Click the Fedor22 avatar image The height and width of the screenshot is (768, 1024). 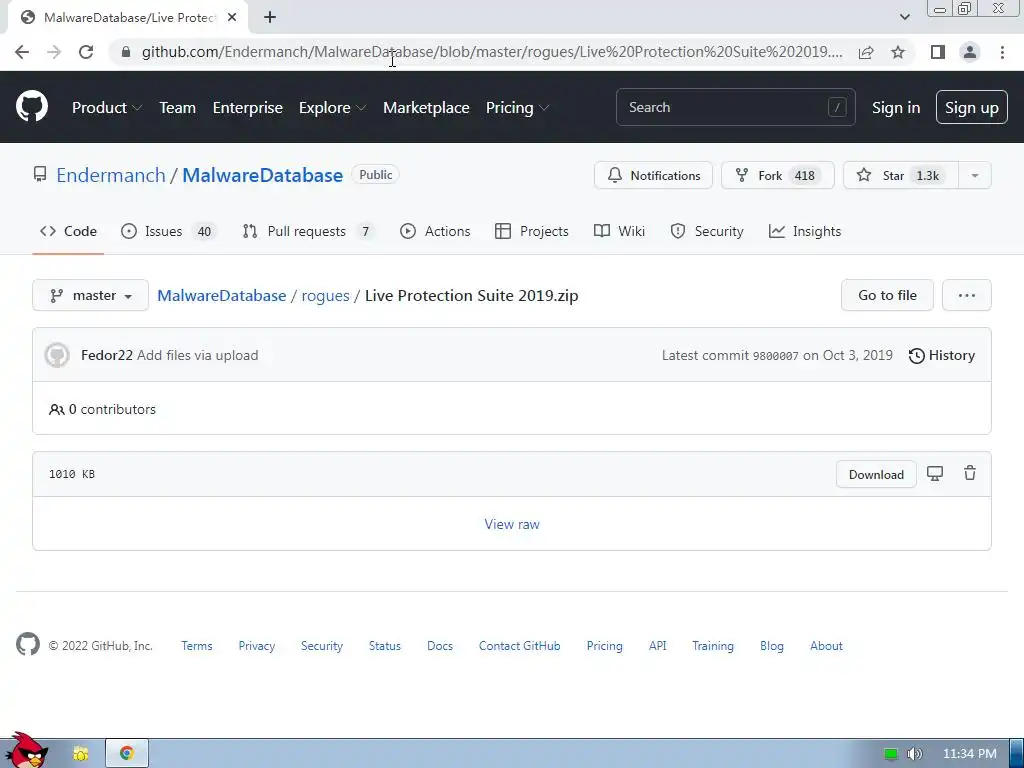tap(57, 355)
